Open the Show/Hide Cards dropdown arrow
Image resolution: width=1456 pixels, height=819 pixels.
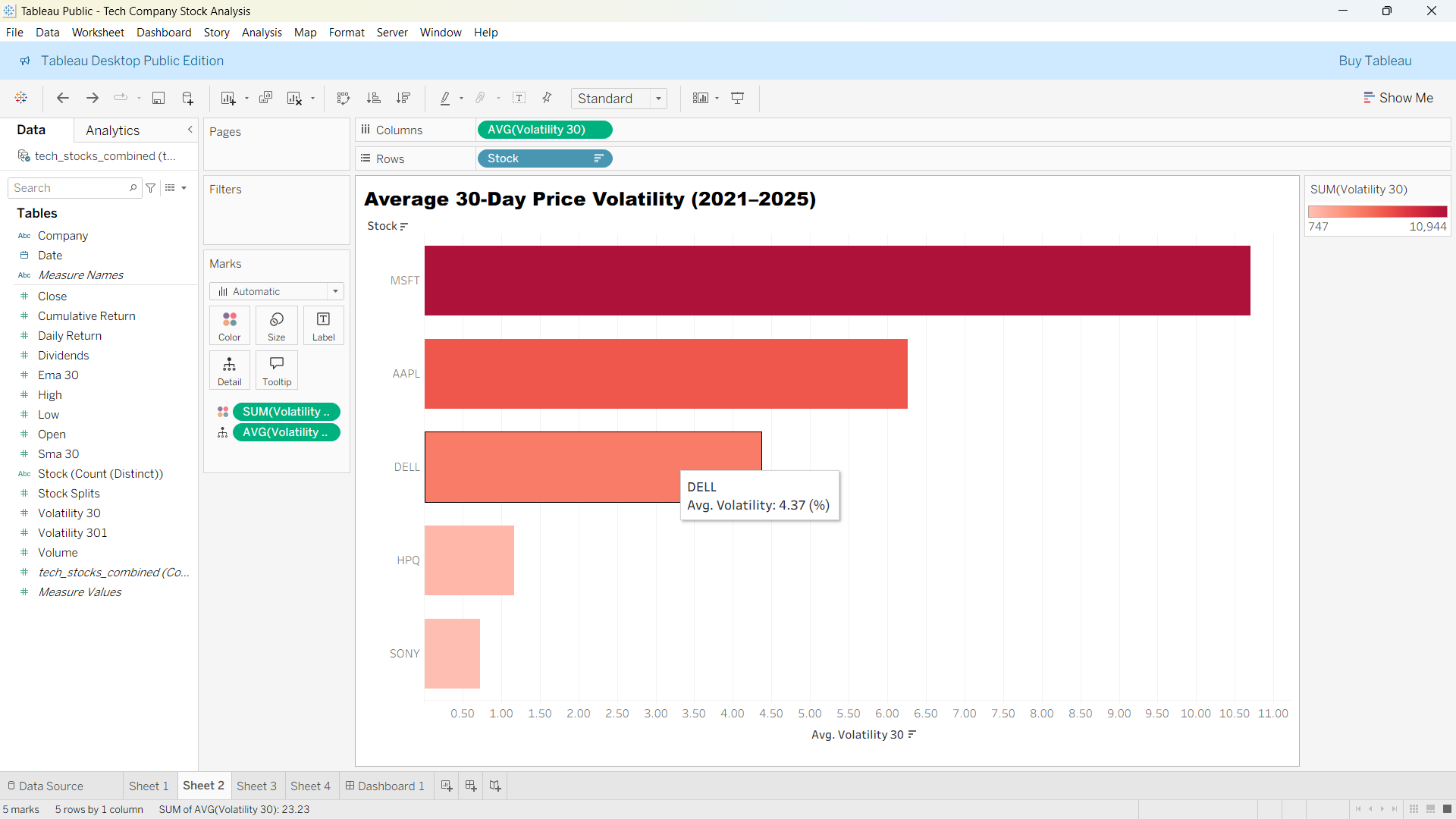point(717,99)
